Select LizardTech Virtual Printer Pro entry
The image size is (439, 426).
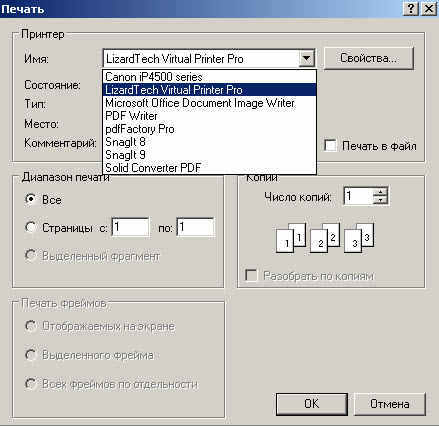click(209, 90)
